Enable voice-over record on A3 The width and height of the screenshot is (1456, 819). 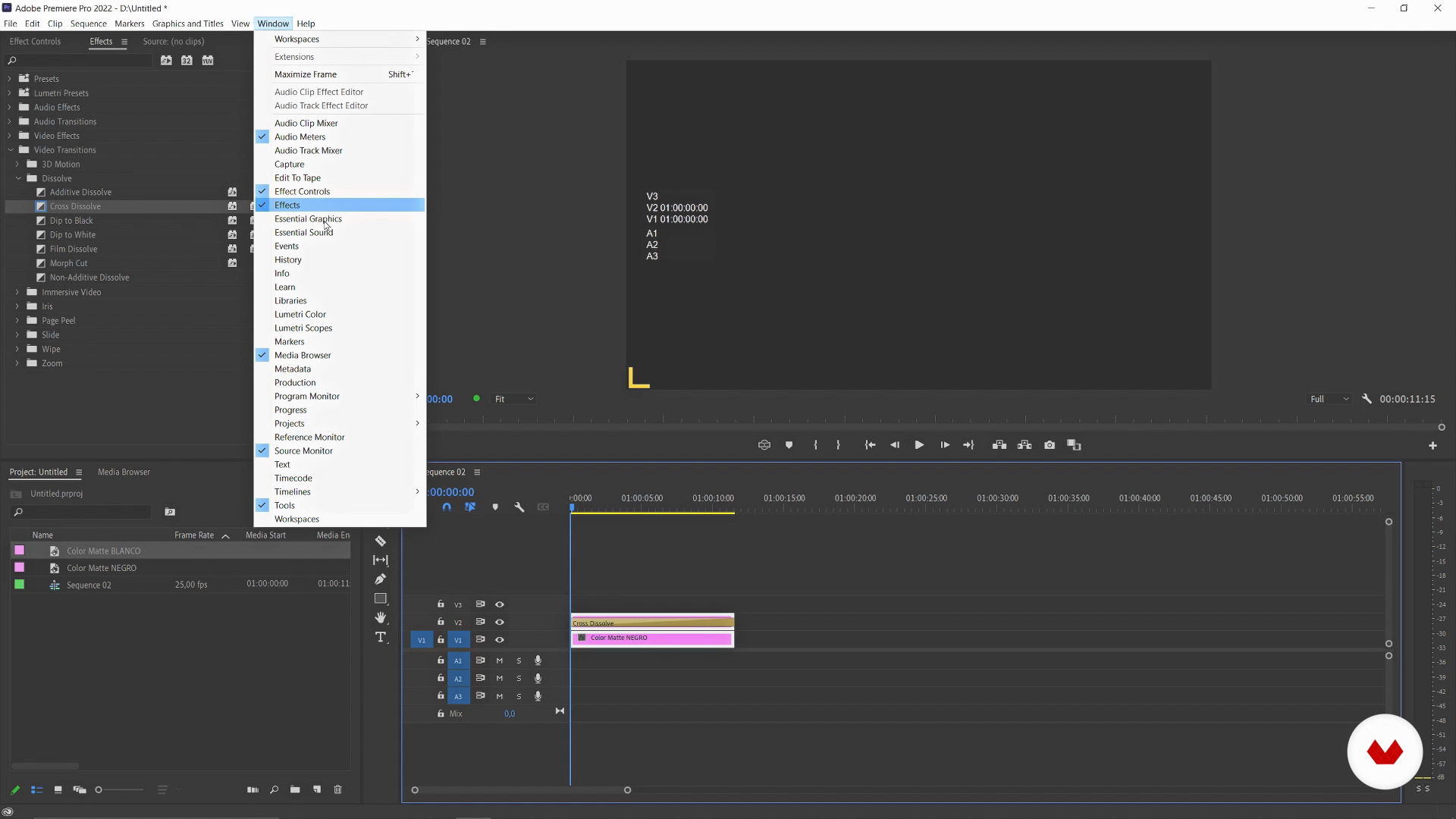coord(538,696)
